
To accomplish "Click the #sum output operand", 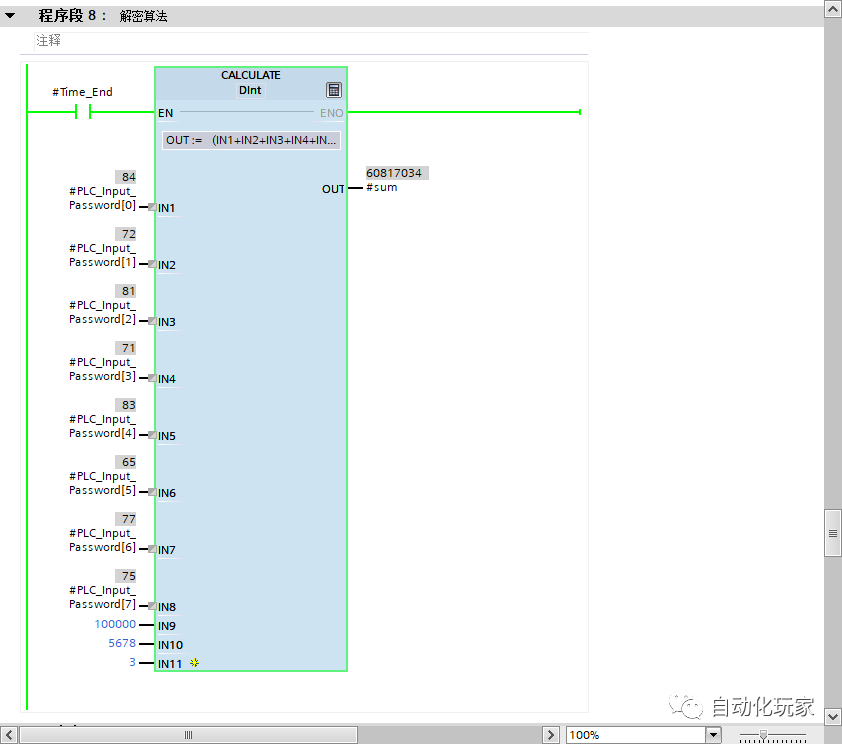I will pos(382,187).
